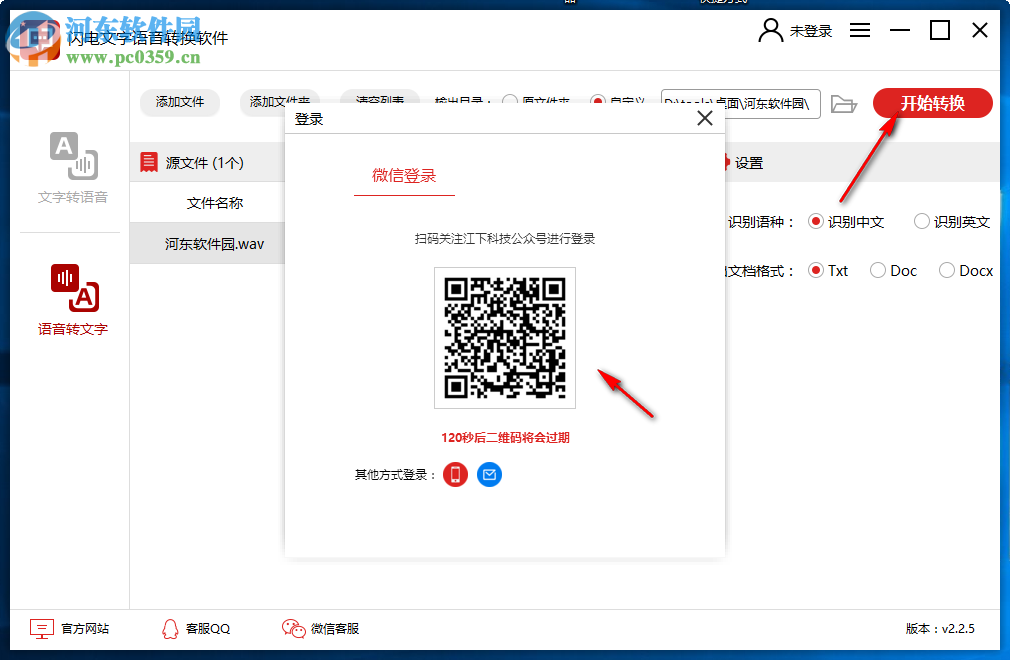The image size is (1010, 660).
Task: Click the 官方网站 icon in status bar
Action: (42, 628)
